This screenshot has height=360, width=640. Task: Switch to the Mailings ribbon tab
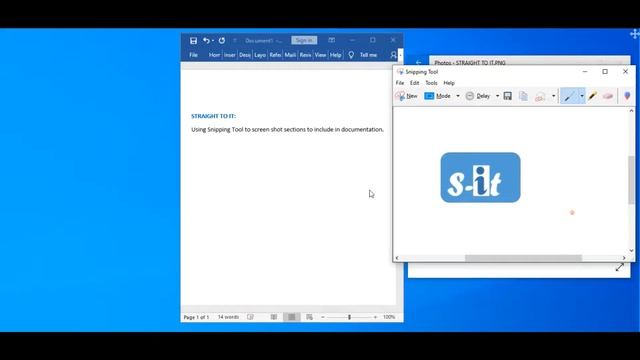pos(290,55)
